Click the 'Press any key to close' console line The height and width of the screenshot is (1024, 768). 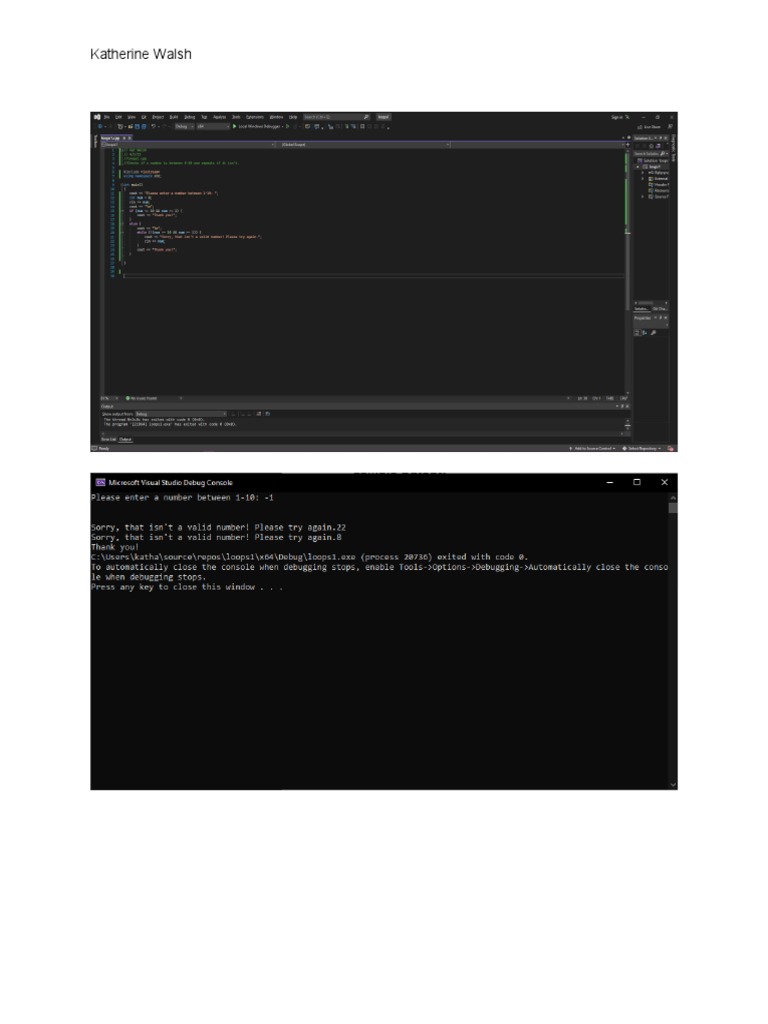(x=187, y=587)
